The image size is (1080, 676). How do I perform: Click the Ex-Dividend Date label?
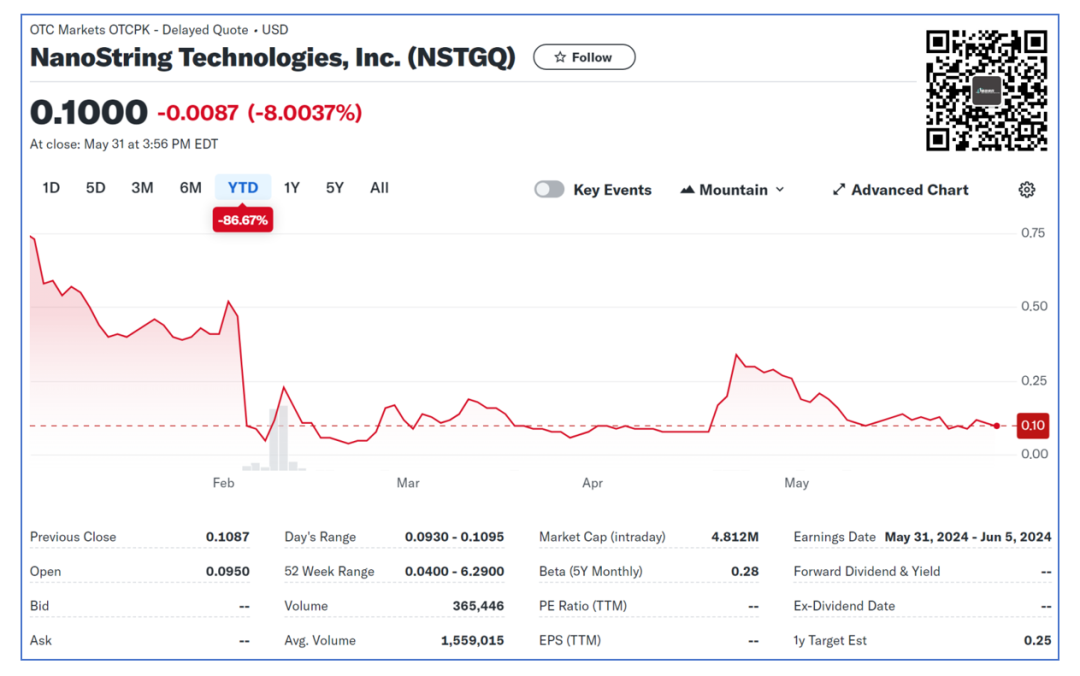click(x=844, y=606)
